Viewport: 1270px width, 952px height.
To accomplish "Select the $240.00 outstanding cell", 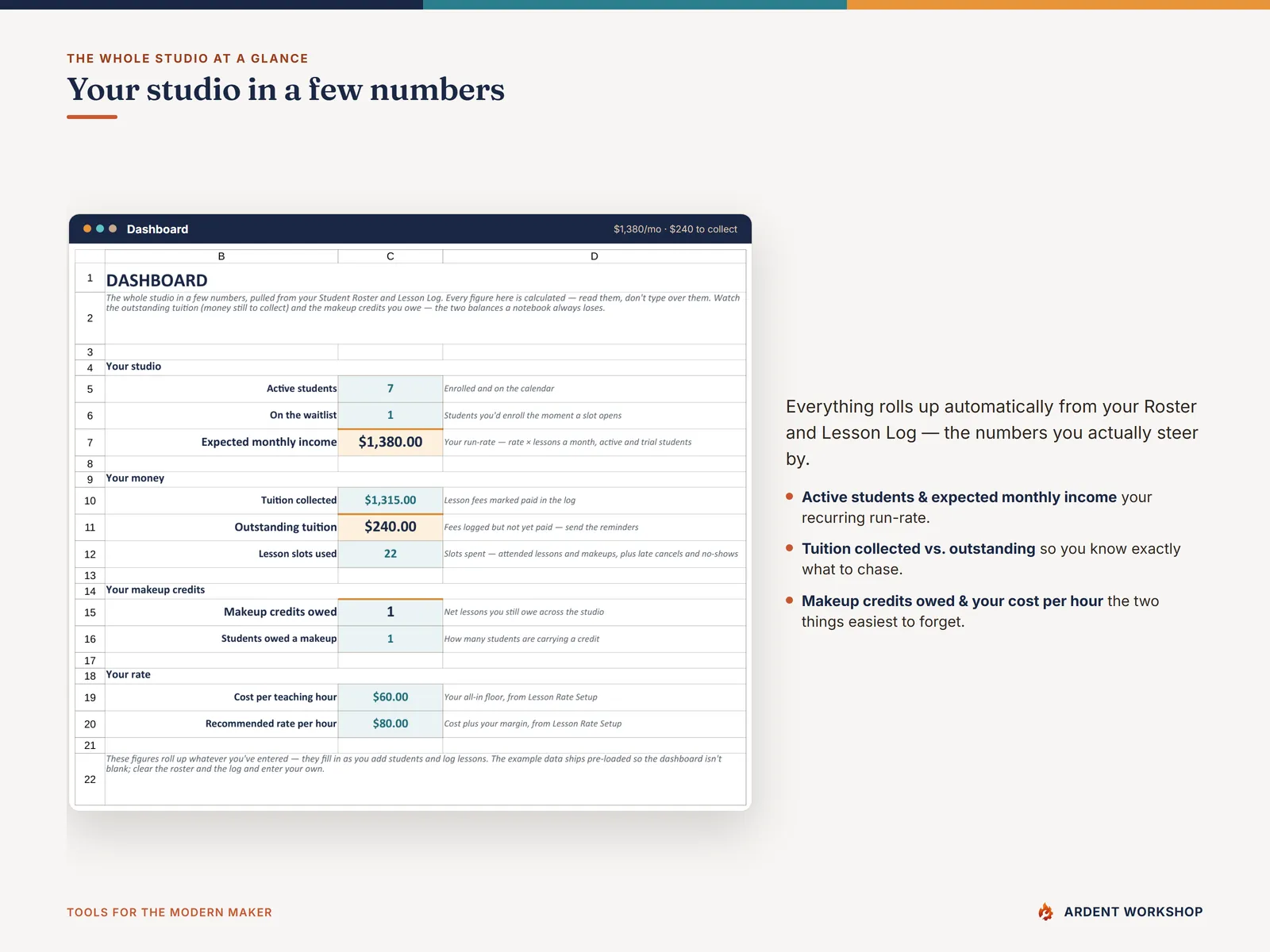I will pyautogui.click(x=391, y=527).
